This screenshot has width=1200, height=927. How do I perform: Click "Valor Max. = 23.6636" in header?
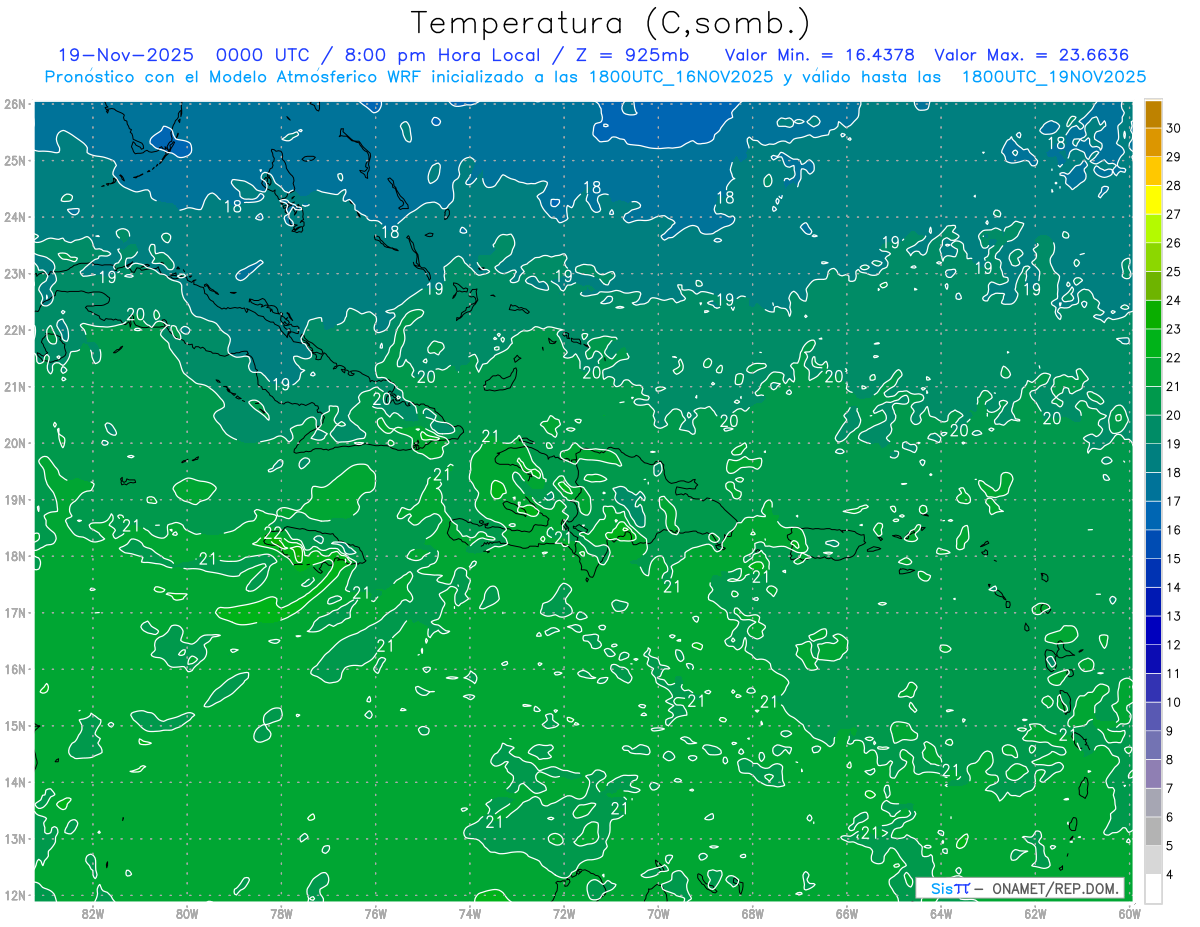click(1033, 55)
